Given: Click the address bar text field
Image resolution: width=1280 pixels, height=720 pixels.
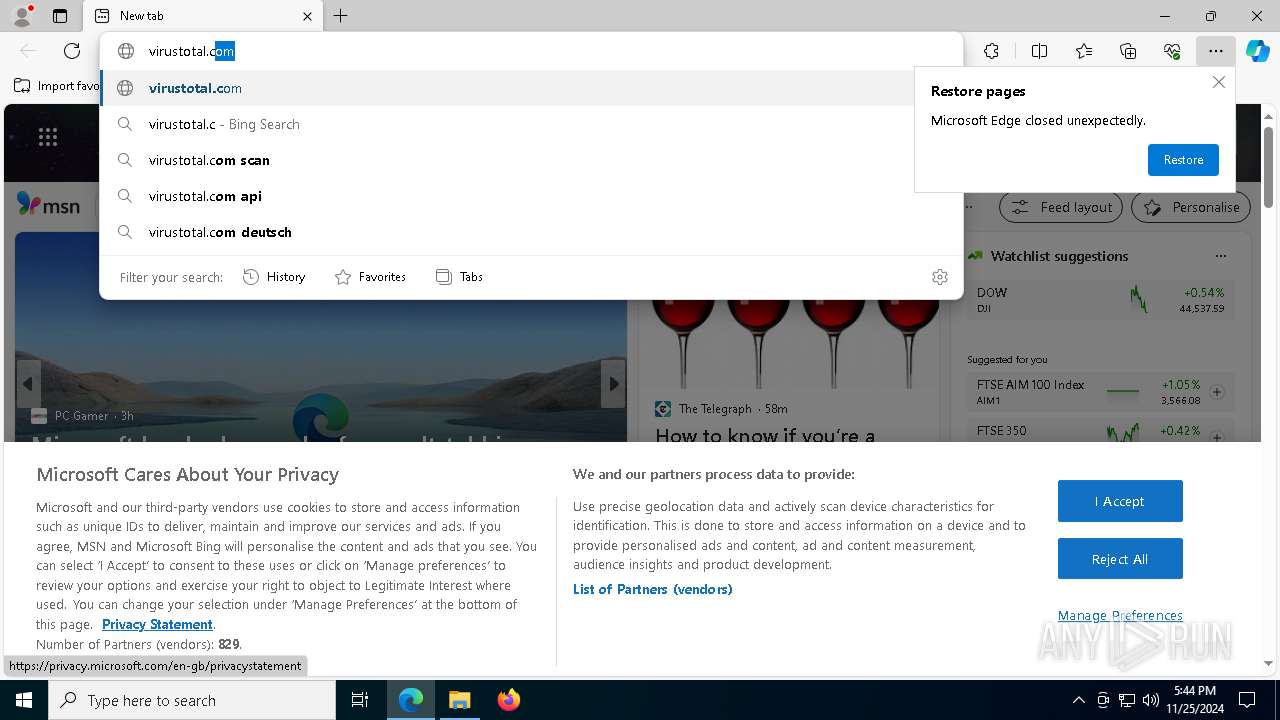Looking at the screenshot, I should (x=530, y=51).
